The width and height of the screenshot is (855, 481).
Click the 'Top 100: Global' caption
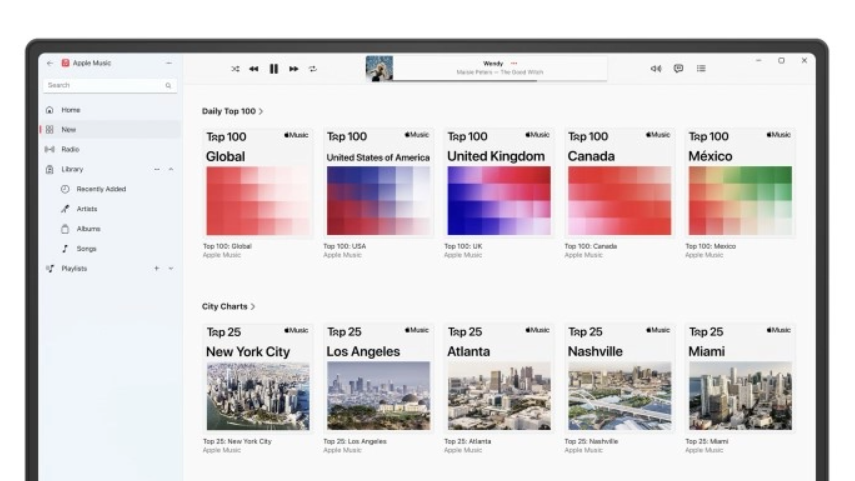227,246
